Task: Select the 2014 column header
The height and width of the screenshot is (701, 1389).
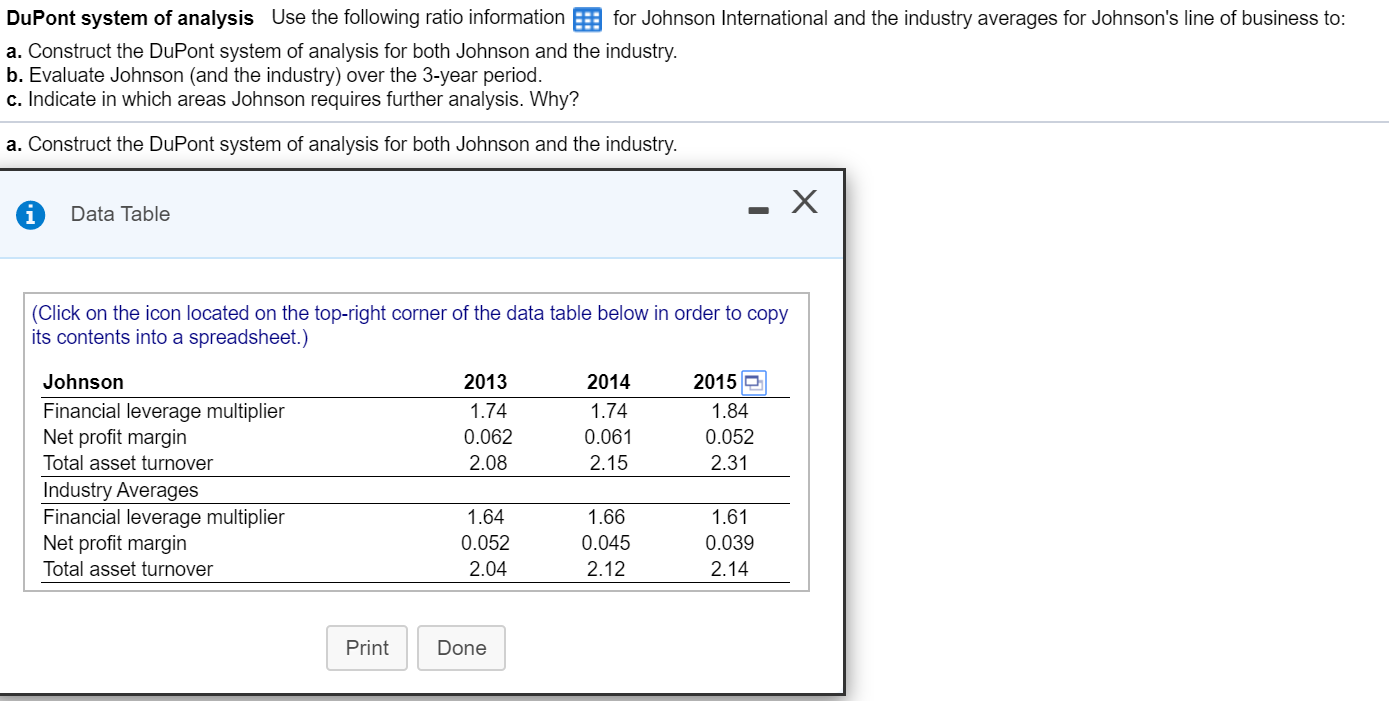Action: pos(611,382)
